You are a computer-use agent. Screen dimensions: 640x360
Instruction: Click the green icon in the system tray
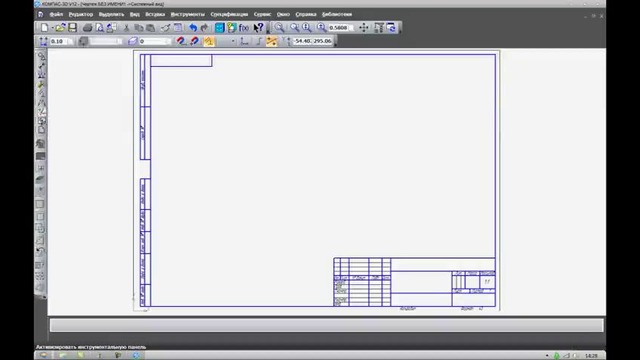(x=556, y=356)
